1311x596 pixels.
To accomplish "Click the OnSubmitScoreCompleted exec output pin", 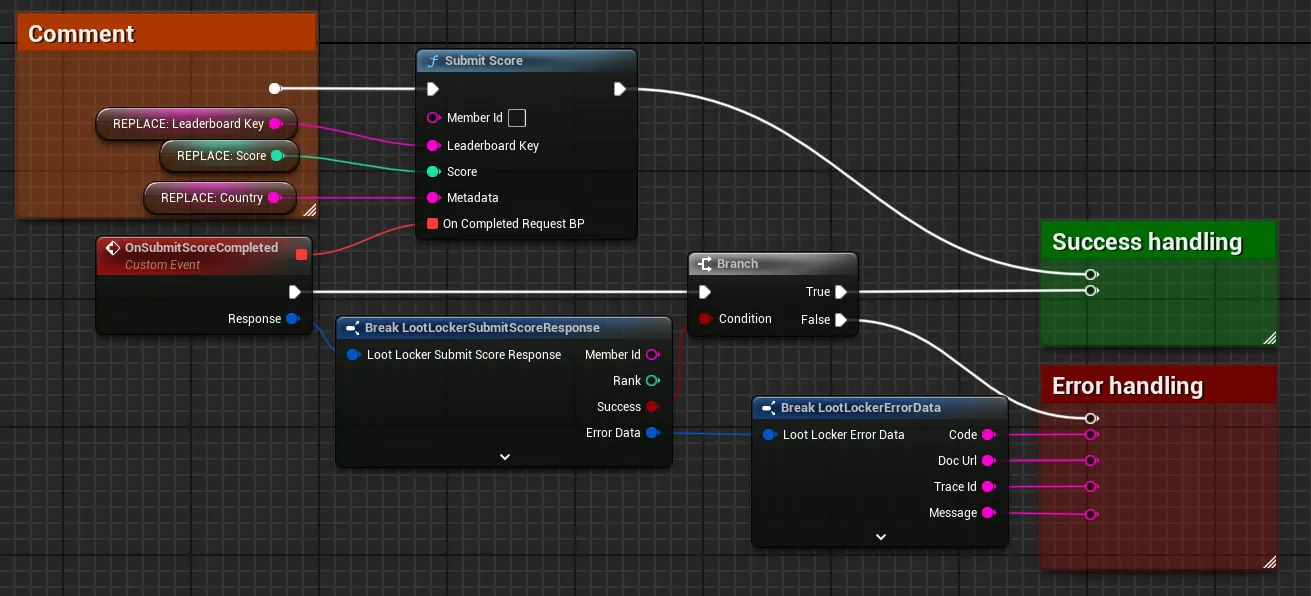I will coord(294,292).
